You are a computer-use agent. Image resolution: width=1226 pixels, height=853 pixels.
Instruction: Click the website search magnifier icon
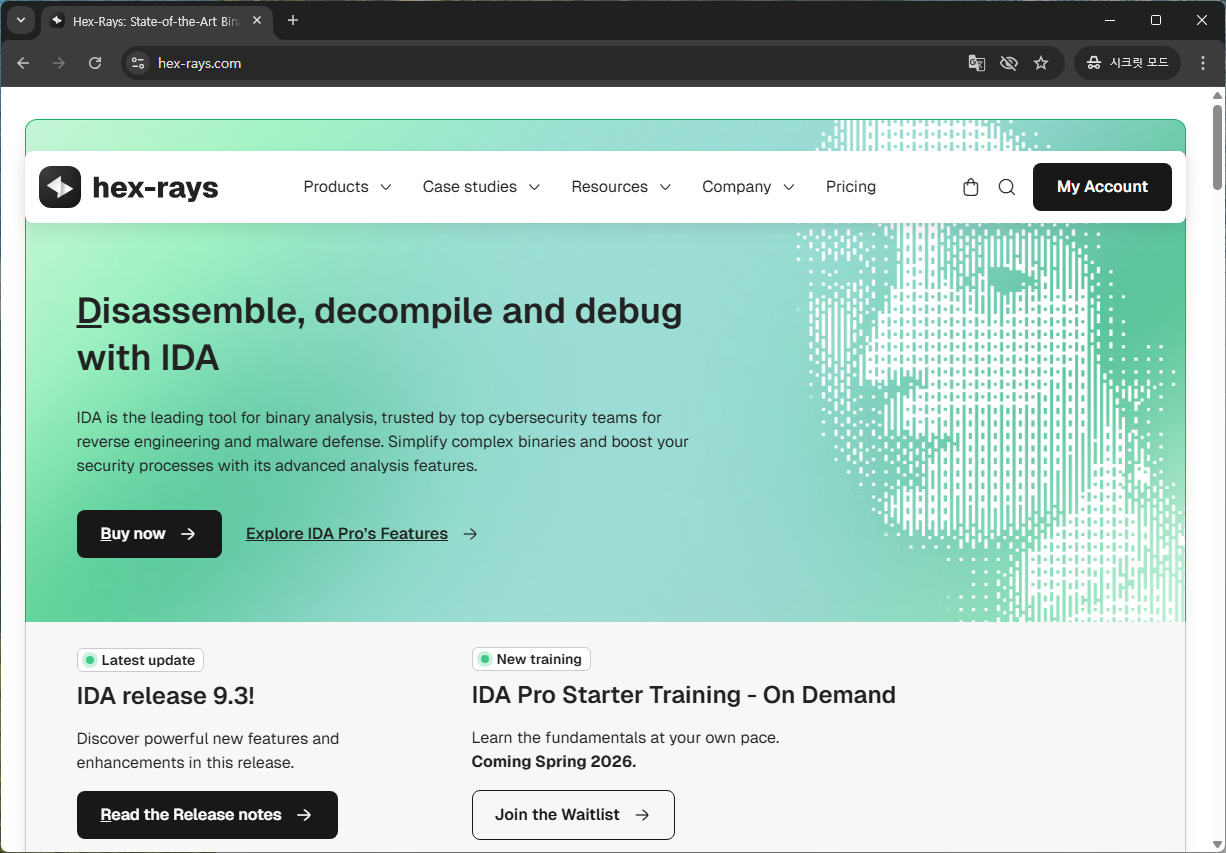click(x=1007, y=187)
